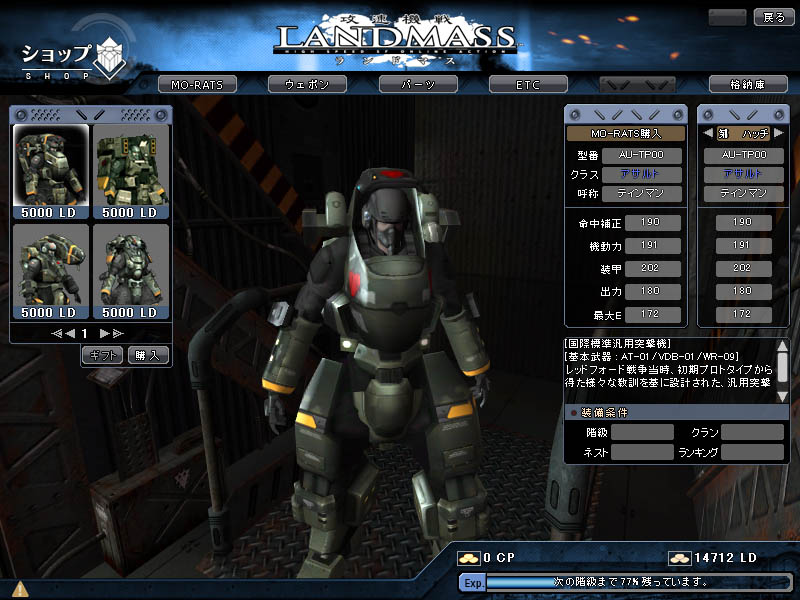
Task: Click the unlabeled tab between ETC and 格納庫
Action: tap(638, 84)
